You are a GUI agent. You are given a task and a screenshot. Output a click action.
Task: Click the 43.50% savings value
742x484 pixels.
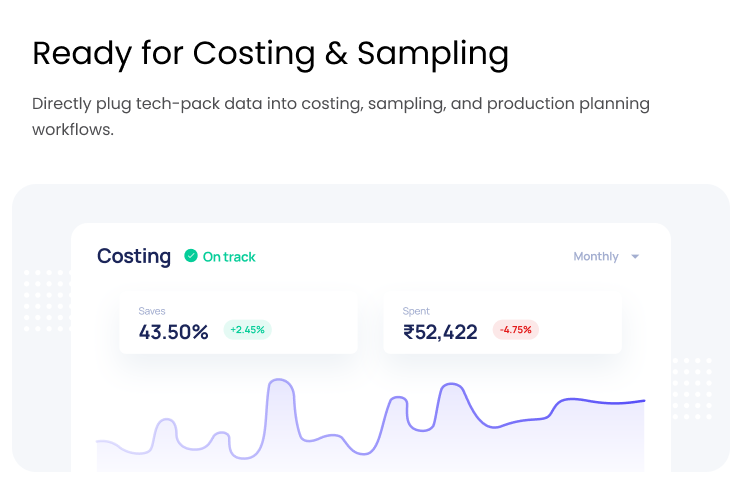173,332
